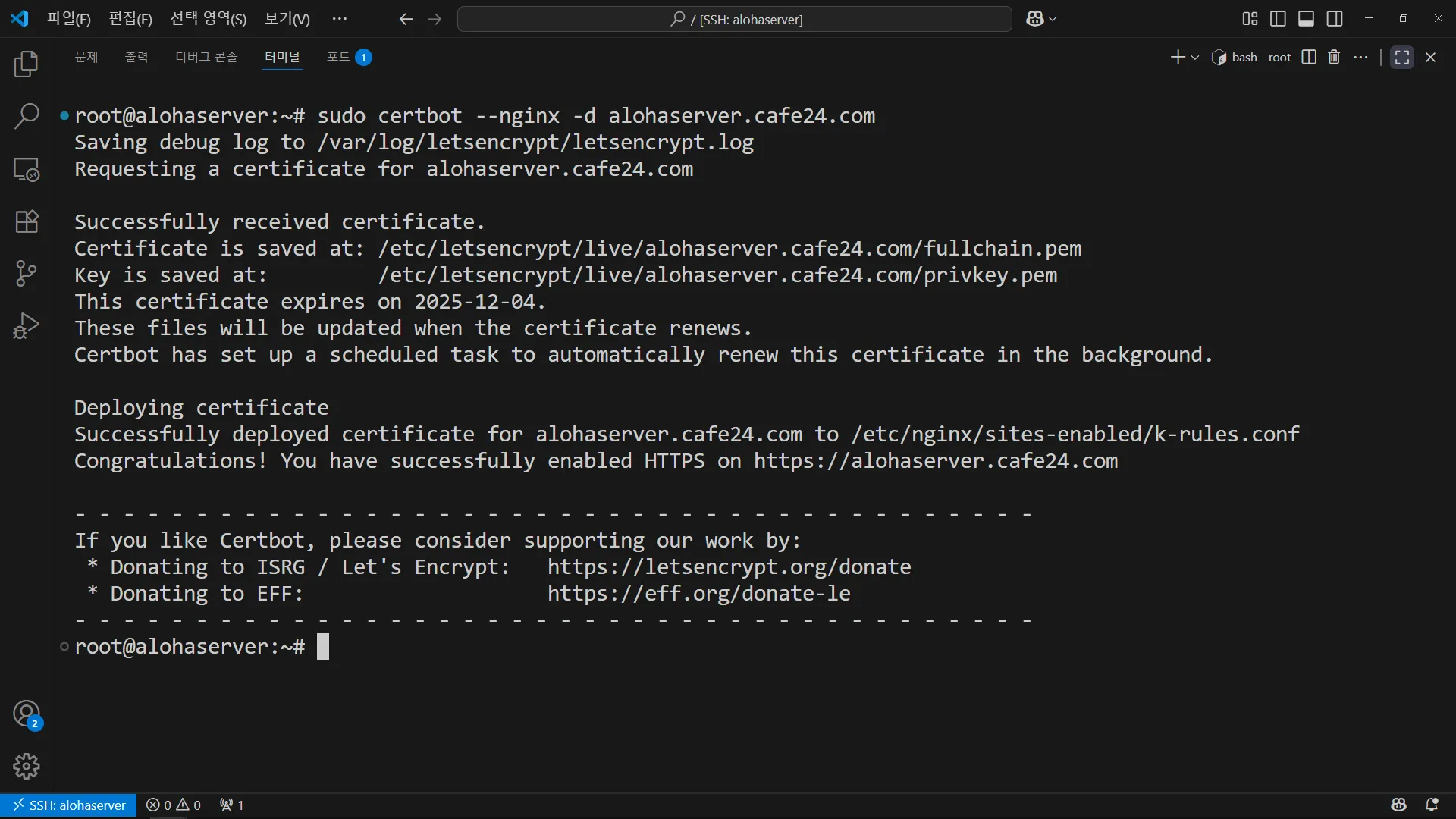Open the 파일(F) menu
Viewport: 1456px width, 819px height.
tap(69, 19)
